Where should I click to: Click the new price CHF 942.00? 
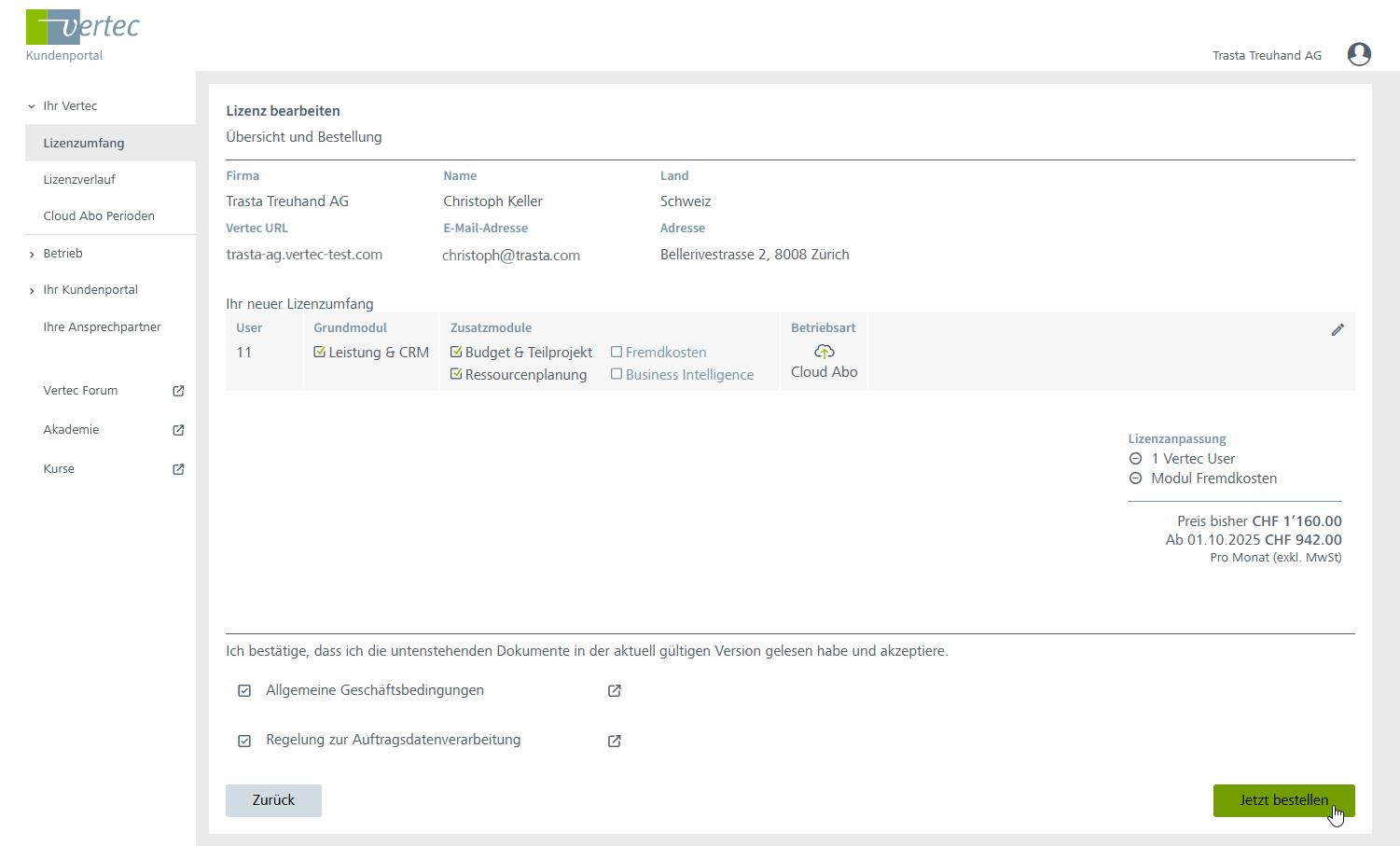pyautogui.click(x=1303, y=540)
